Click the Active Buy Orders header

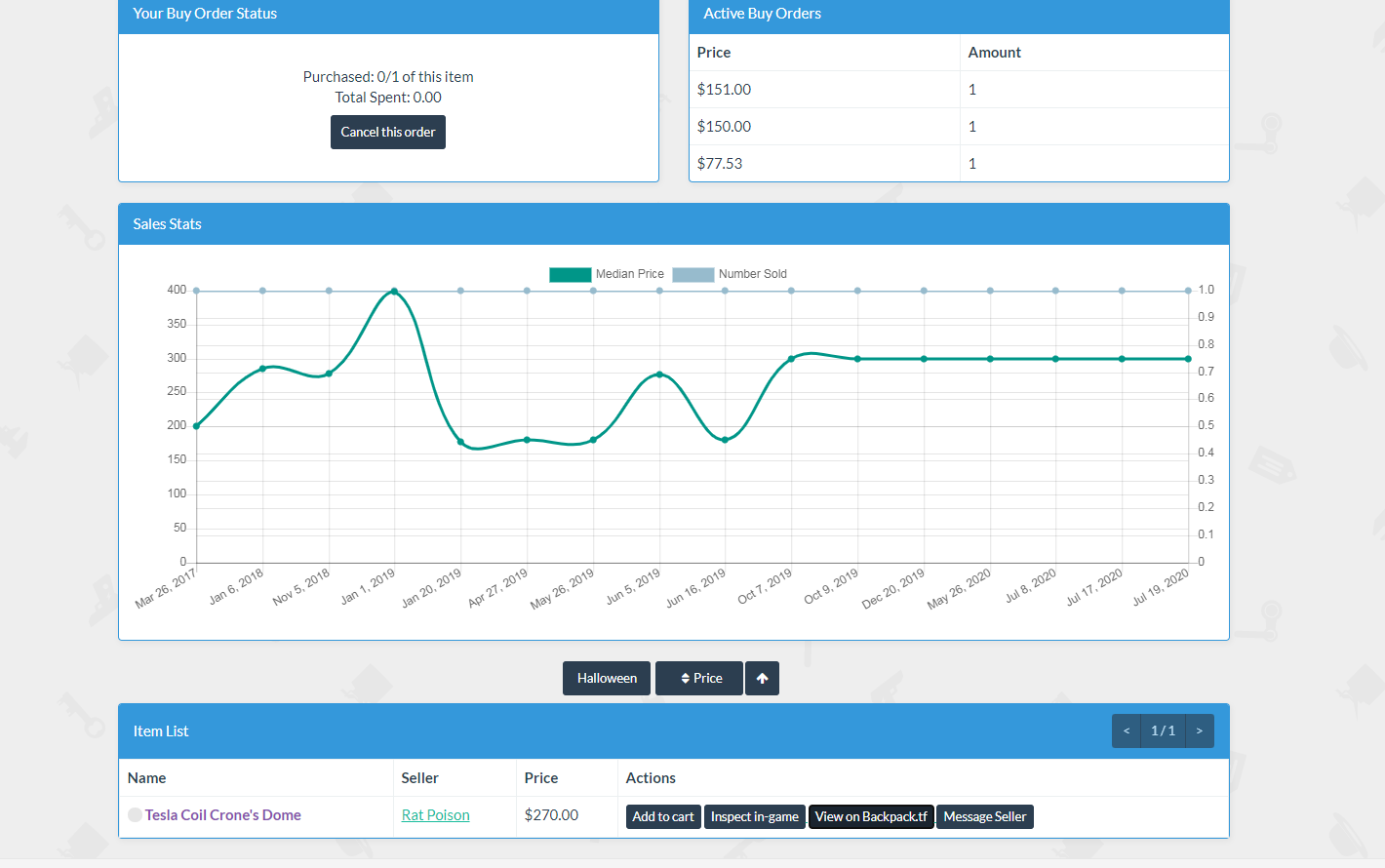(959, 16)
